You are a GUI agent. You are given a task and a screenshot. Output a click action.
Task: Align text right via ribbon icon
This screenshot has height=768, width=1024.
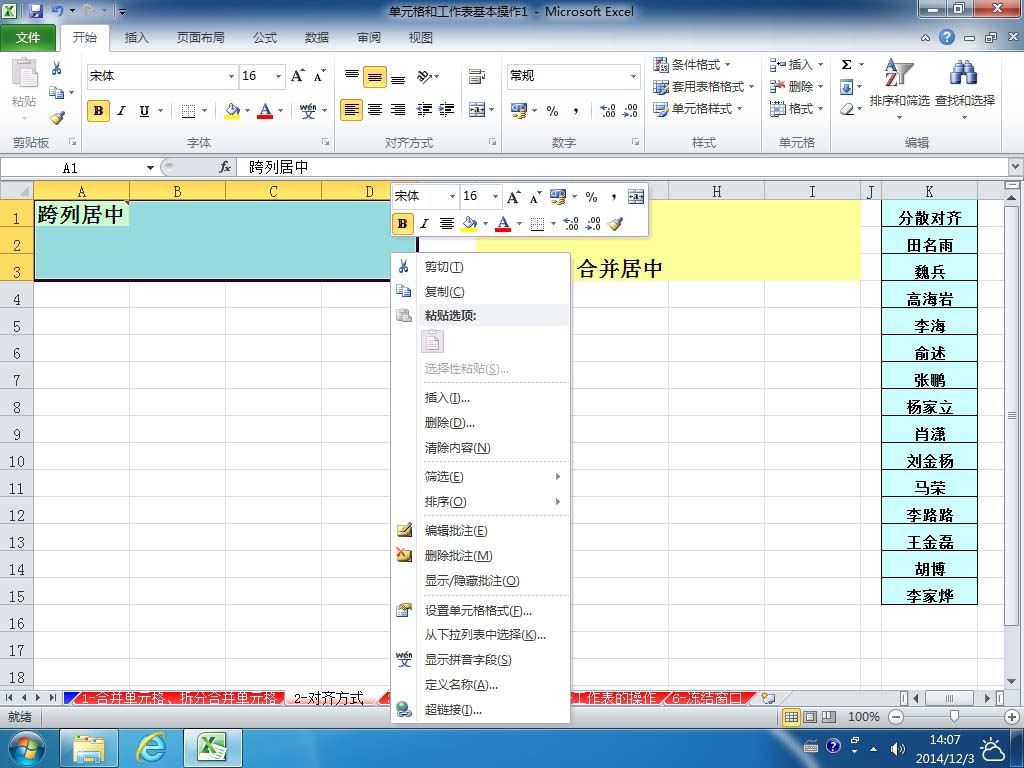tap(398, 110)
